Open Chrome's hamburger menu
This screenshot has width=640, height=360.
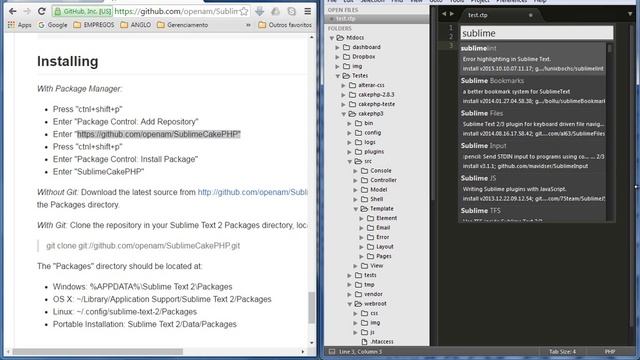(307, 11)
